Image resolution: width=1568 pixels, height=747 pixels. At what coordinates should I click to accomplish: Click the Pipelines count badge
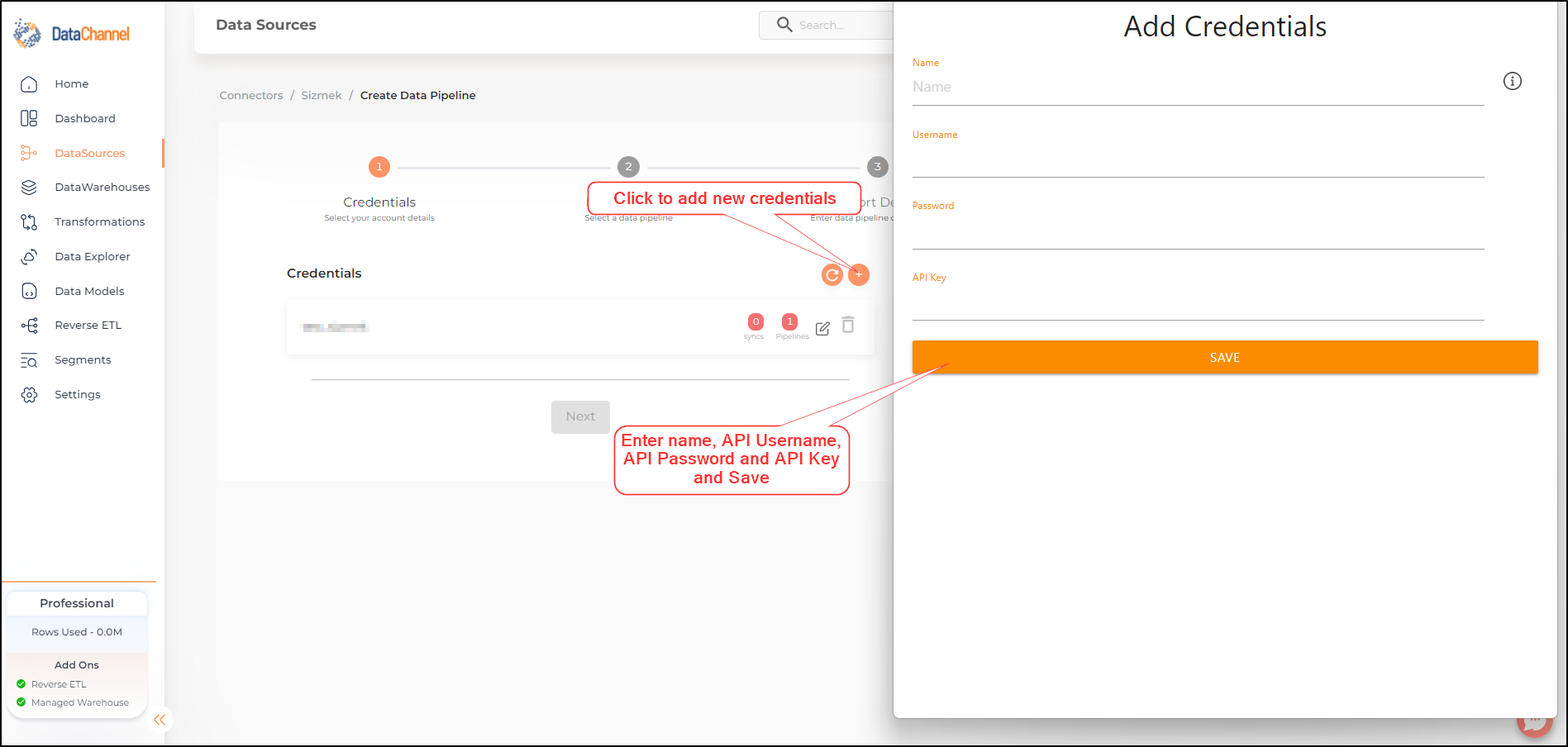click(790, 321)
